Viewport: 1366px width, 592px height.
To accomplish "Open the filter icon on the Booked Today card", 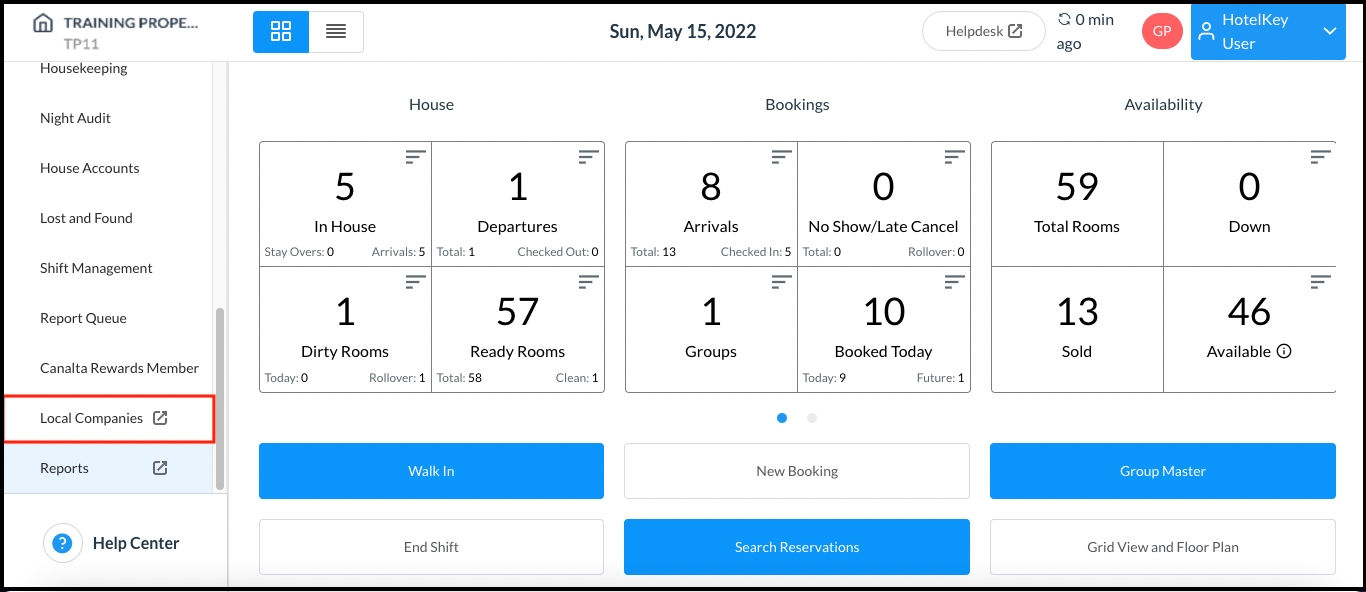I will click(x=953, y=281).
